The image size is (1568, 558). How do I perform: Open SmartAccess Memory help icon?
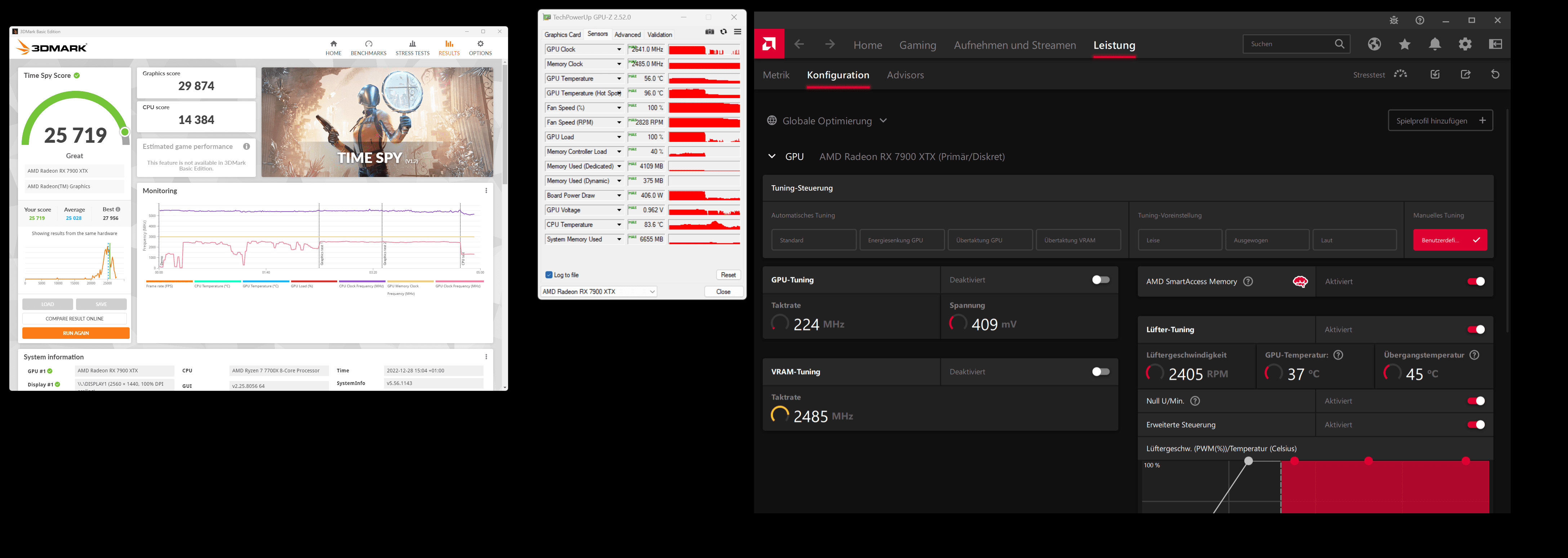1248,282
